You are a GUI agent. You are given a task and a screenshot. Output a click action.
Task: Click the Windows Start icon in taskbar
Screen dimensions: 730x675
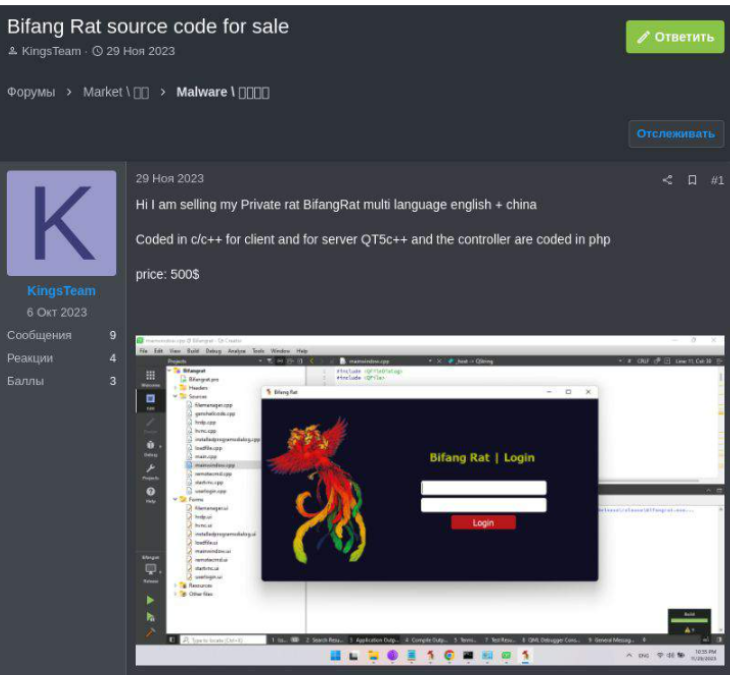click(336, 656)
